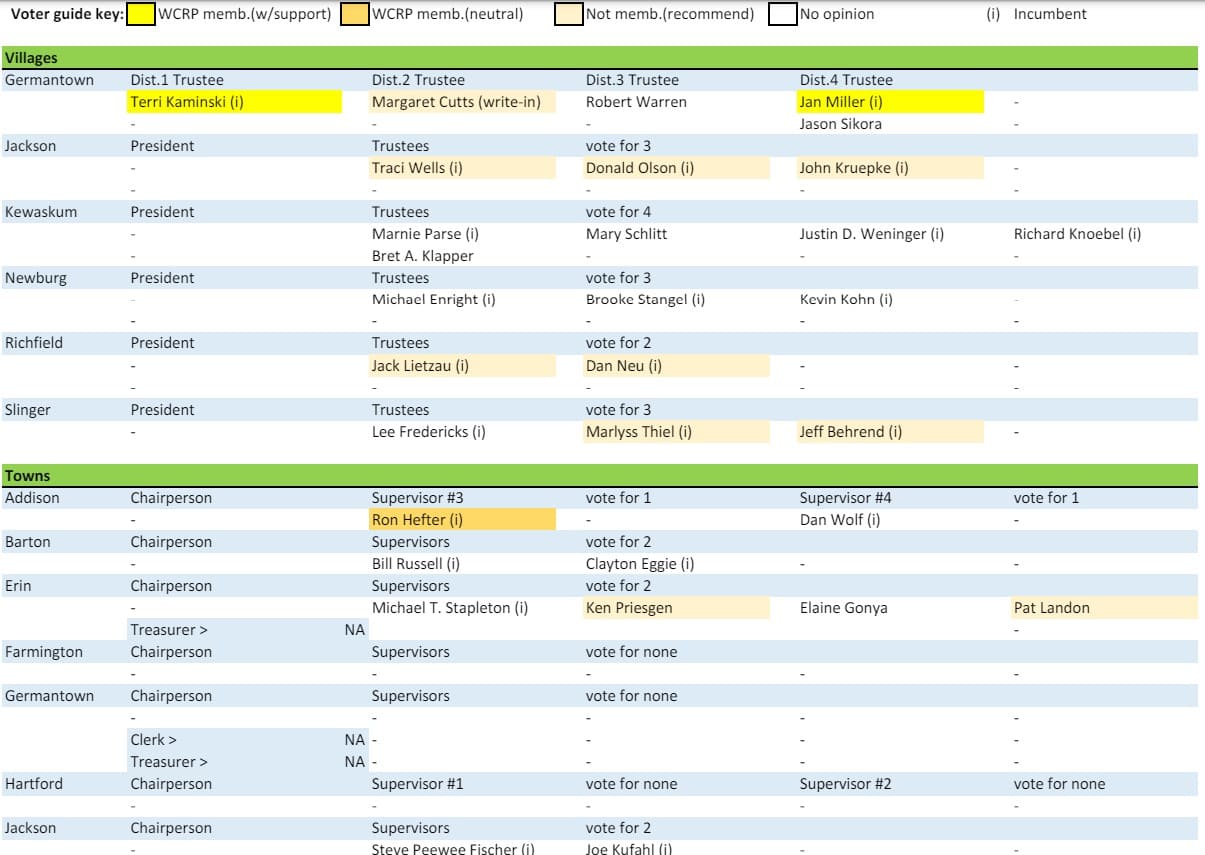Image resolution: width=1205 pixels, height=855 pixels.
Task: Click the Erin 'Treasurer >' cell
Action: [x=169, y=630]
